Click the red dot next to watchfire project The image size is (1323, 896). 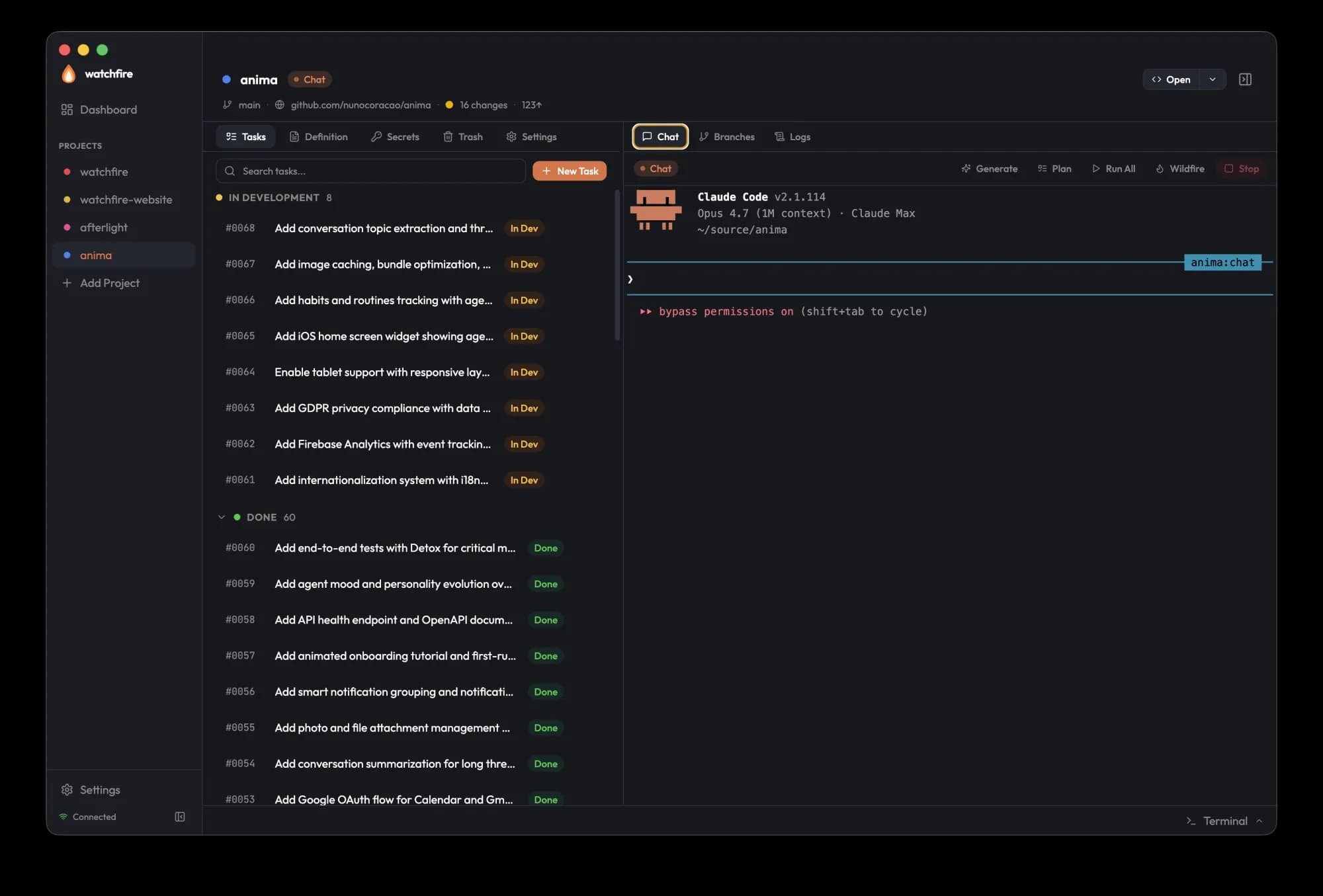click(x=67, y=172)
